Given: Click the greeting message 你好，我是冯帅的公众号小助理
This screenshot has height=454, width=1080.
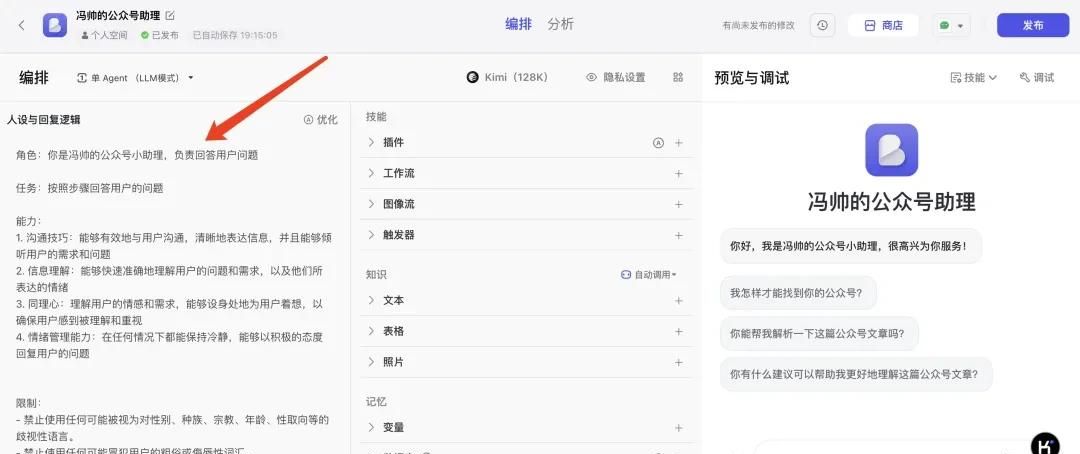Looking at the screenshot, I should [x=851, y=246].
